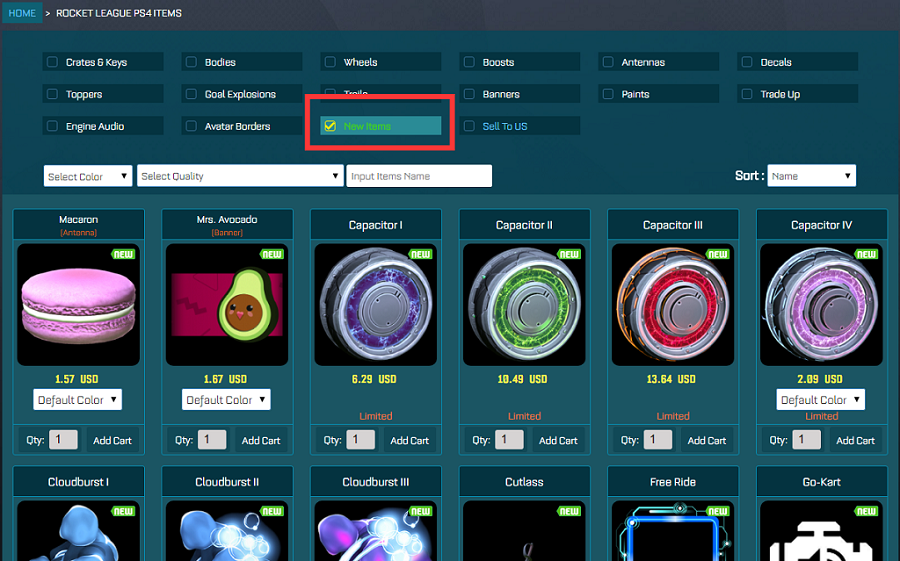Open the Go-Kart item image
The image size is (900, 561).
[x=821, y=531]
